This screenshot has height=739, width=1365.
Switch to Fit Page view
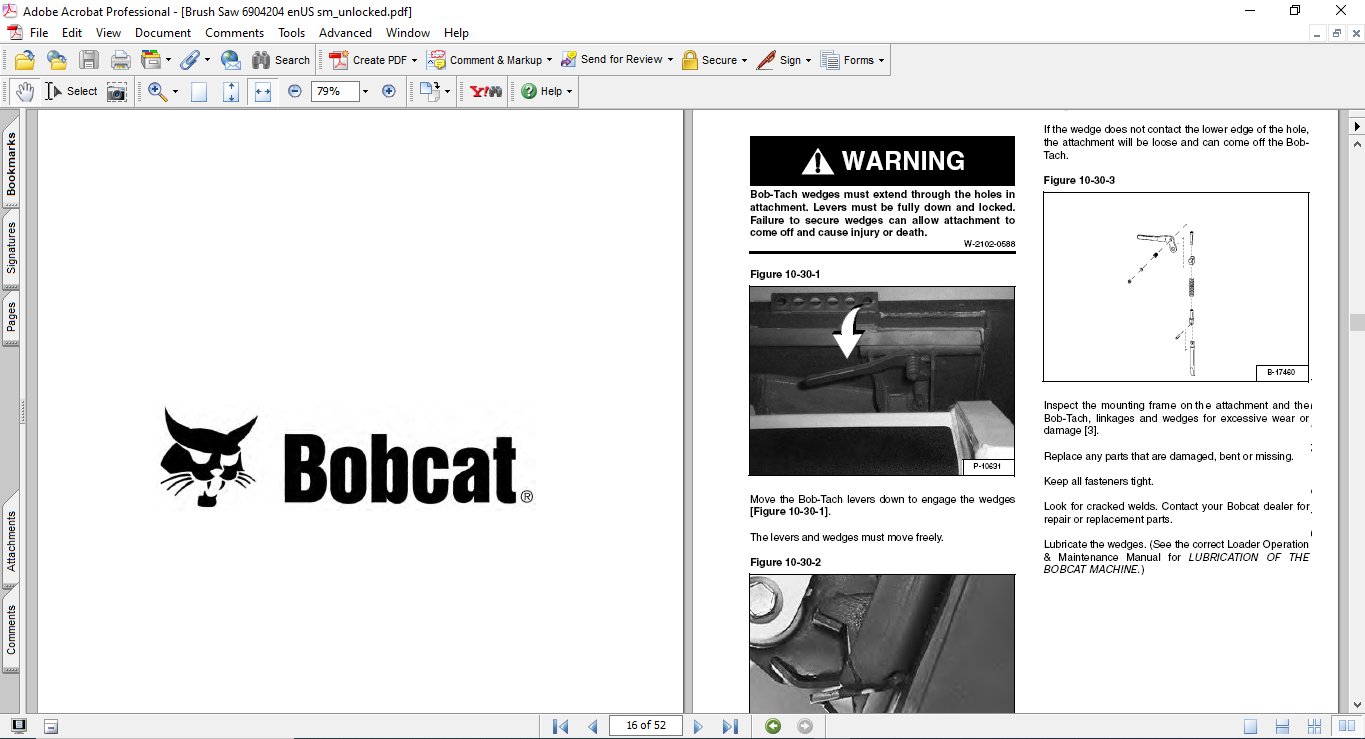(231, 91)
